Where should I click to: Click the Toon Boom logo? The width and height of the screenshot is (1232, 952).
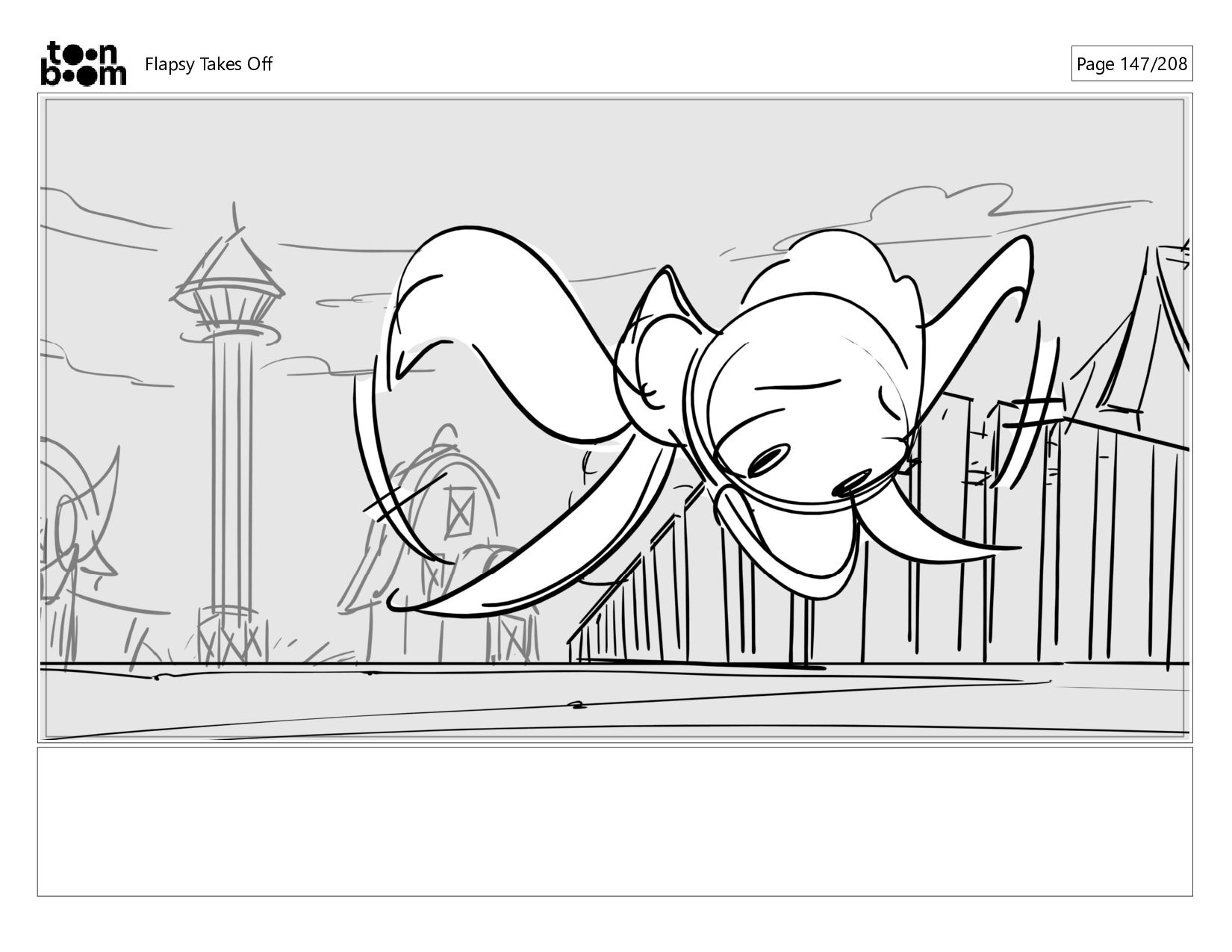tap(83, 63)
